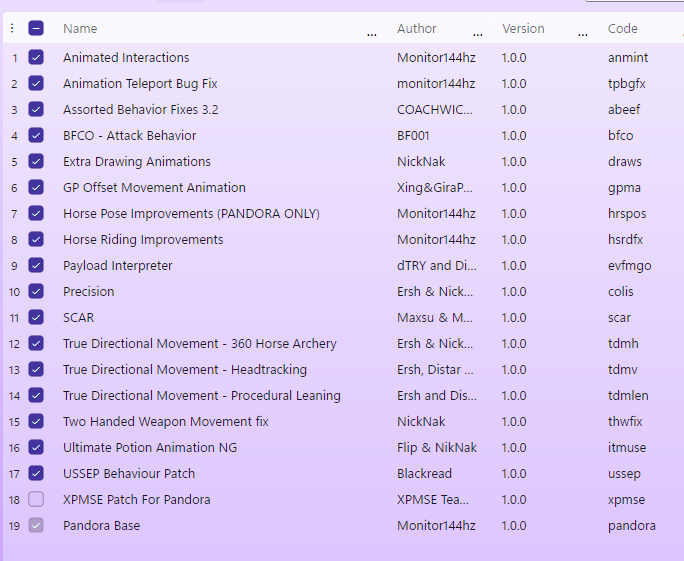Select Ultimate Potion Animation NG name
The height and width of the screenshot is (561, 684).
150,448
